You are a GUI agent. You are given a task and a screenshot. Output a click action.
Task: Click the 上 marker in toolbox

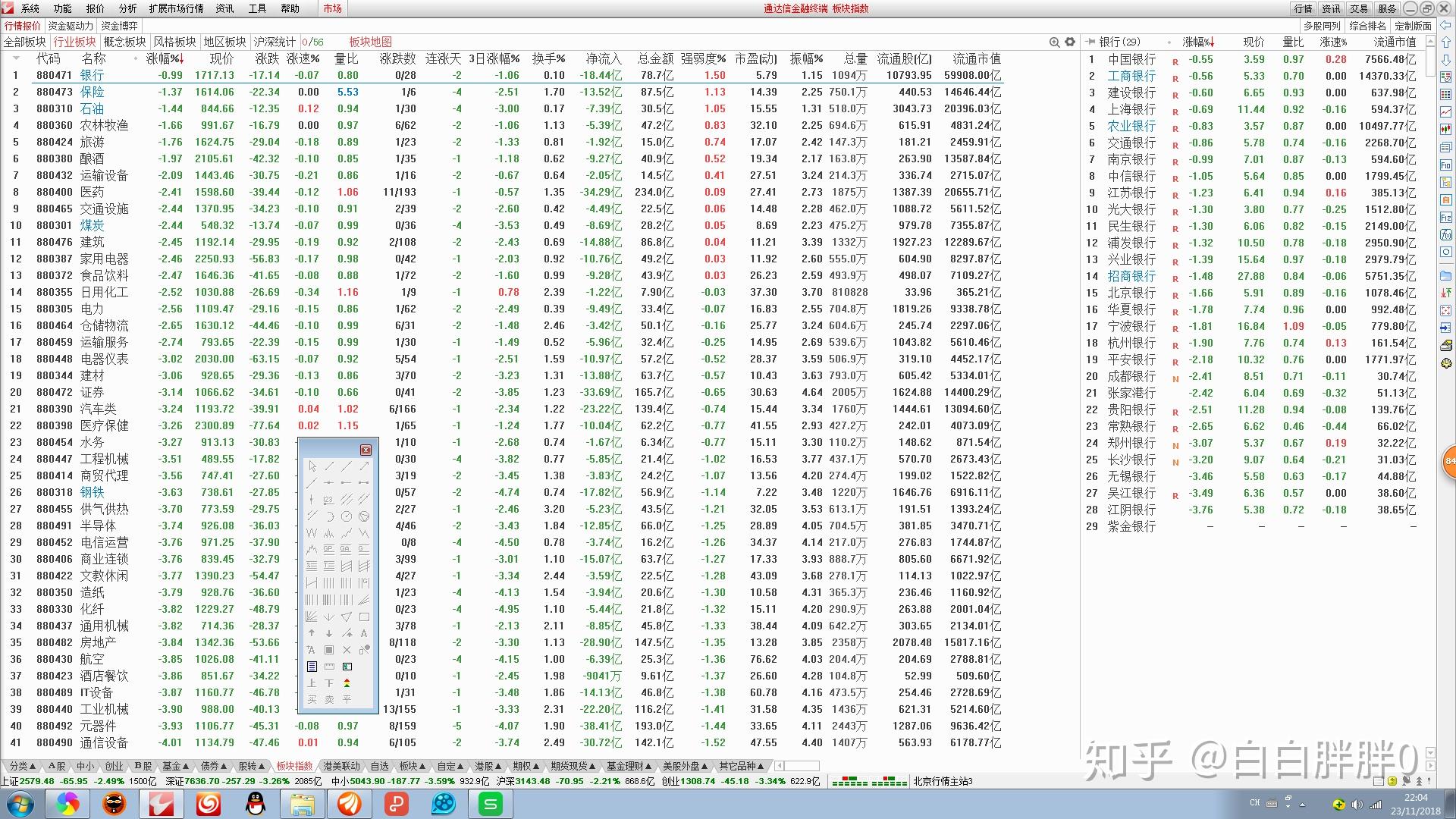tap(312, 683)
